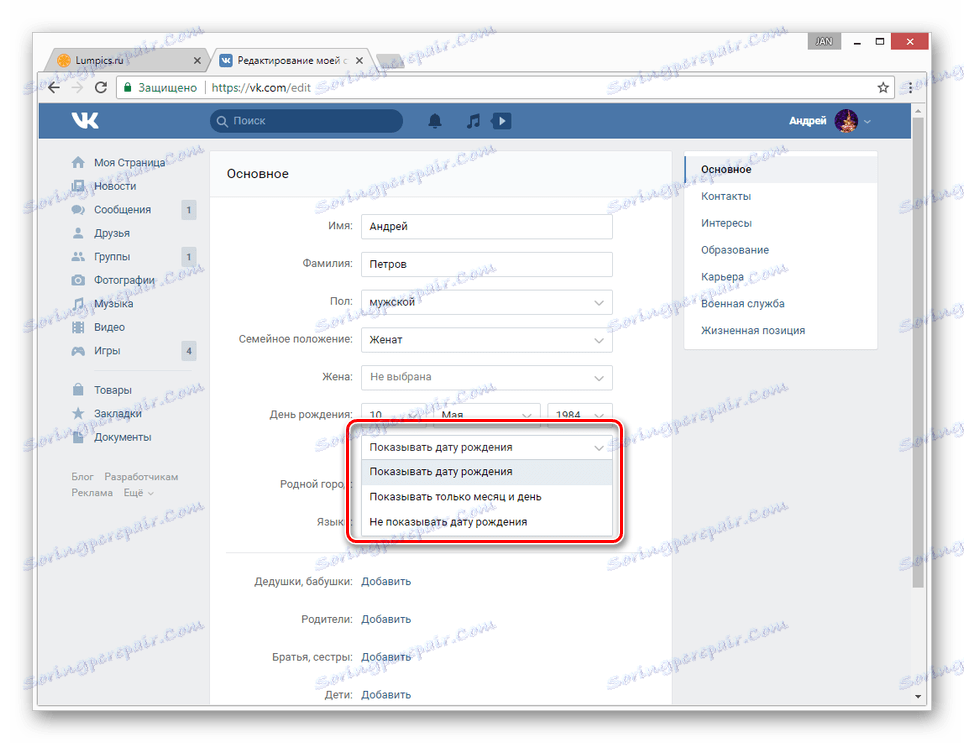Switch to Карьера section
Viewport: 964px width, 743px height.
pyautogui.click(x=781, y=277)
